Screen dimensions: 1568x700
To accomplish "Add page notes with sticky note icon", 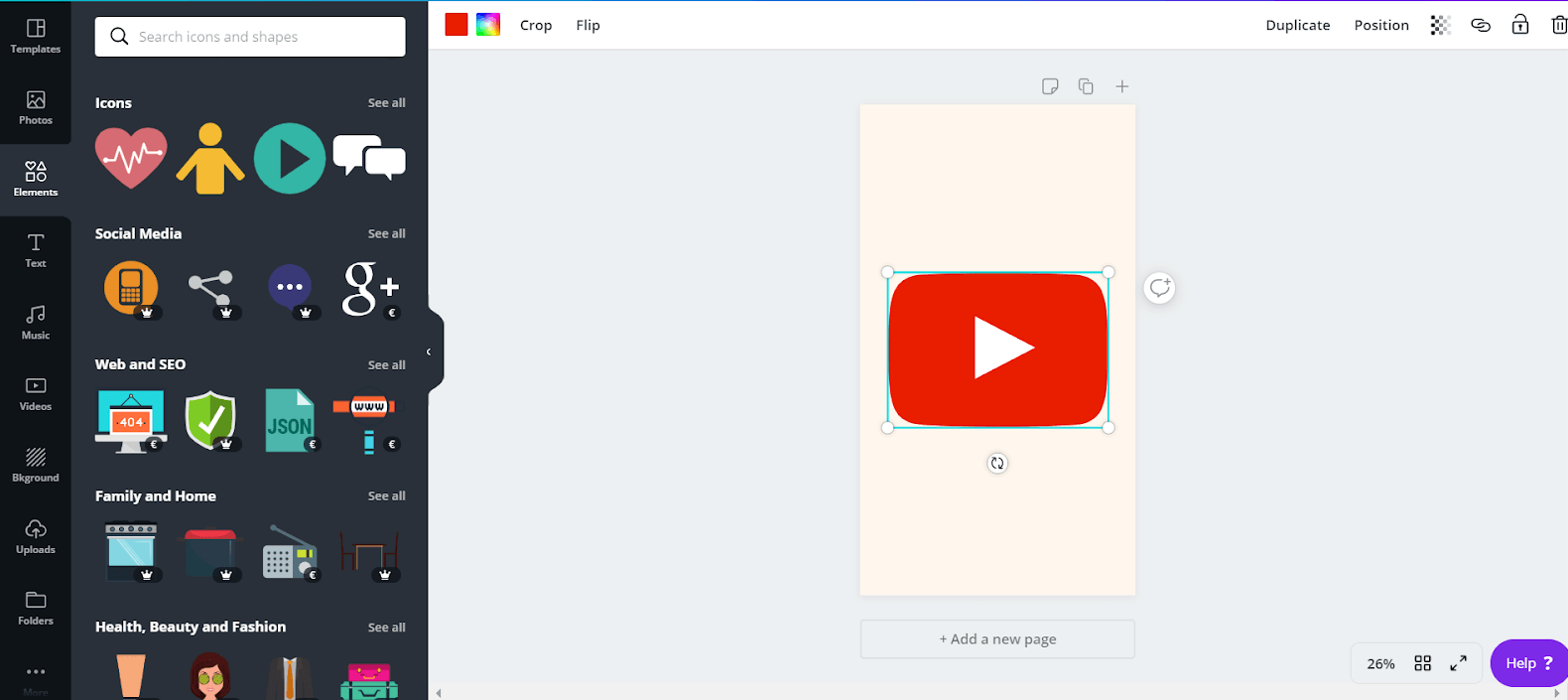I will [x=1050, y=86].
